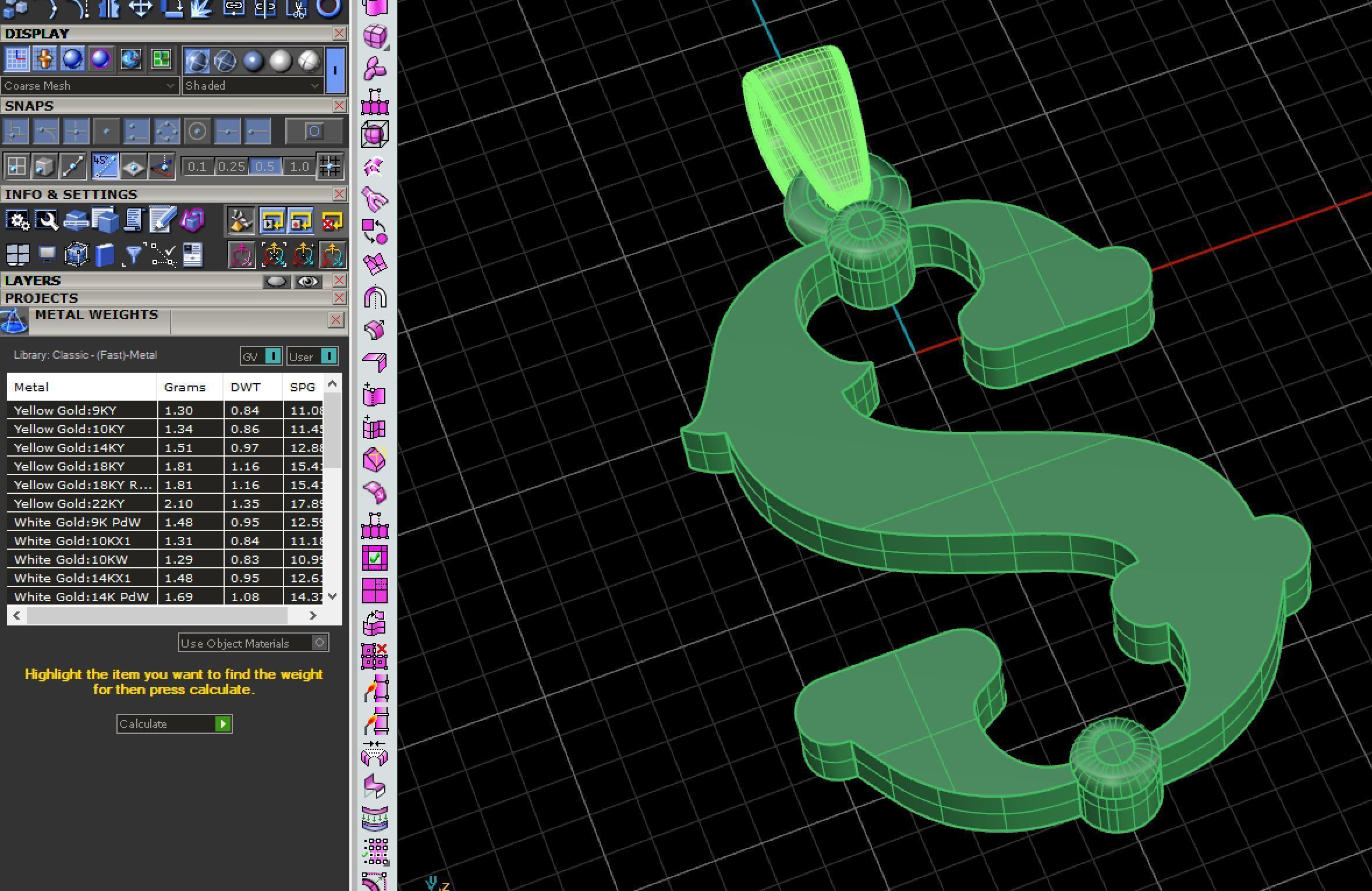Image resolution: width=1372 pixels, height=891 pixels.
Task: Close the DISPLAY panel
Action: coord(339,33)
